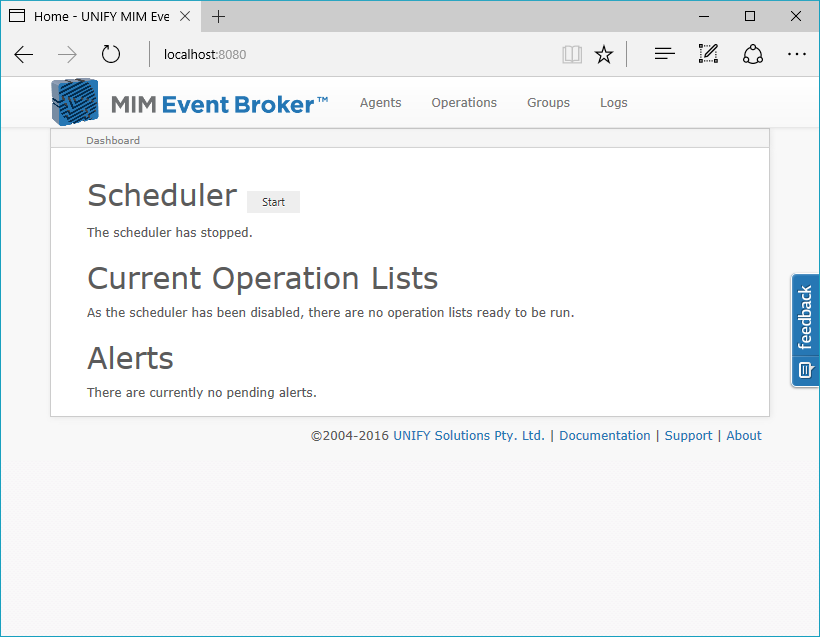Viewport: 820px width, 637px height.
Task: Select the Home - UNIFY MIM Eve tab
Action: tap(100, 16)
